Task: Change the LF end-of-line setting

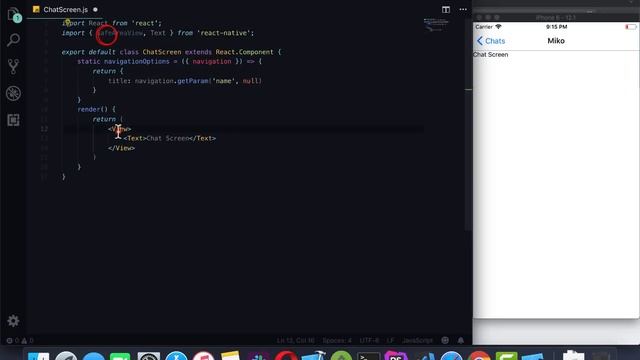Action: coord(391,340)
